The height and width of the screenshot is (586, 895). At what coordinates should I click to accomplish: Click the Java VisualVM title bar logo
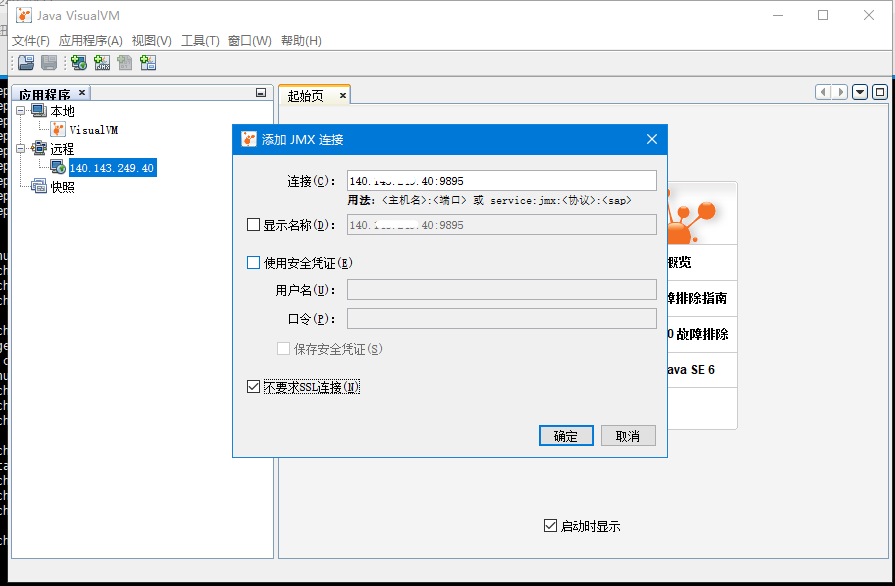pyautogui.click(x=23, y=15)
